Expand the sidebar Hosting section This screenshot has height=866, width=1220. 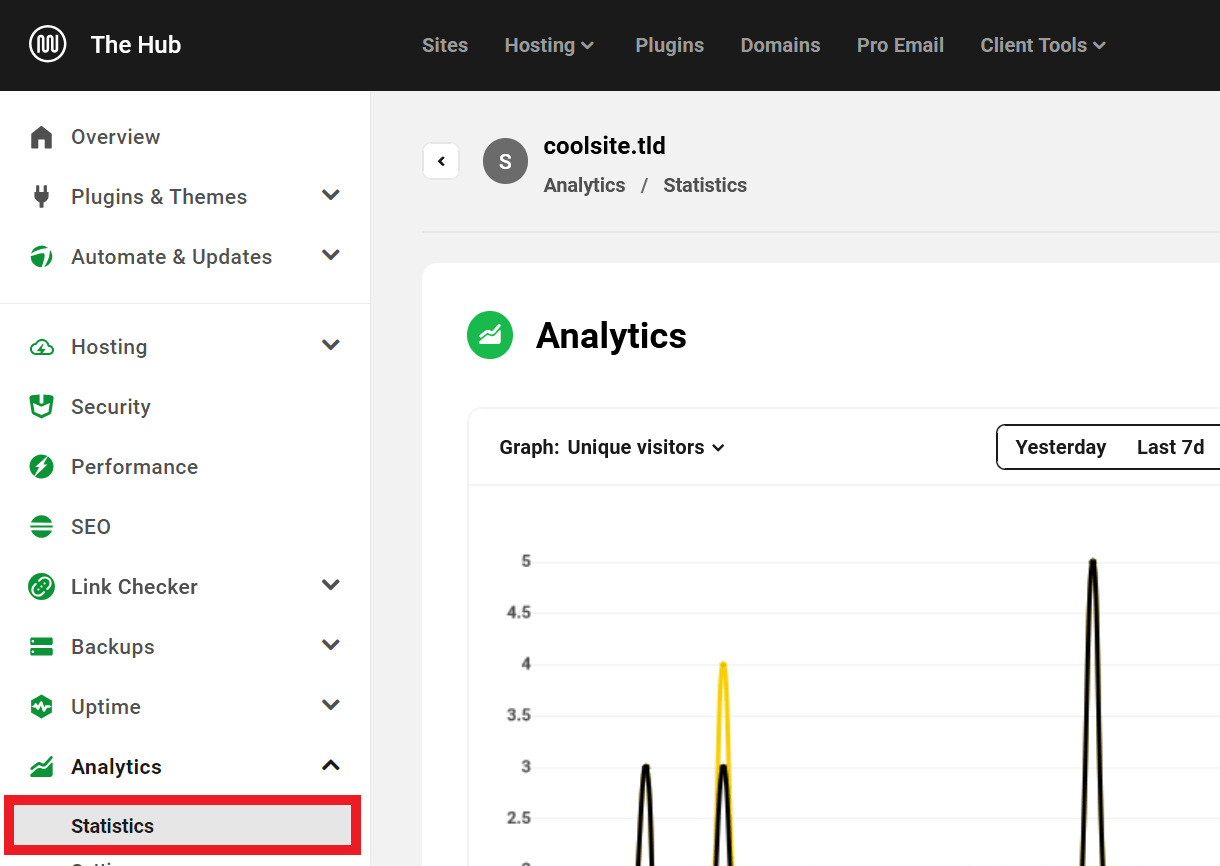click(331, 346)
